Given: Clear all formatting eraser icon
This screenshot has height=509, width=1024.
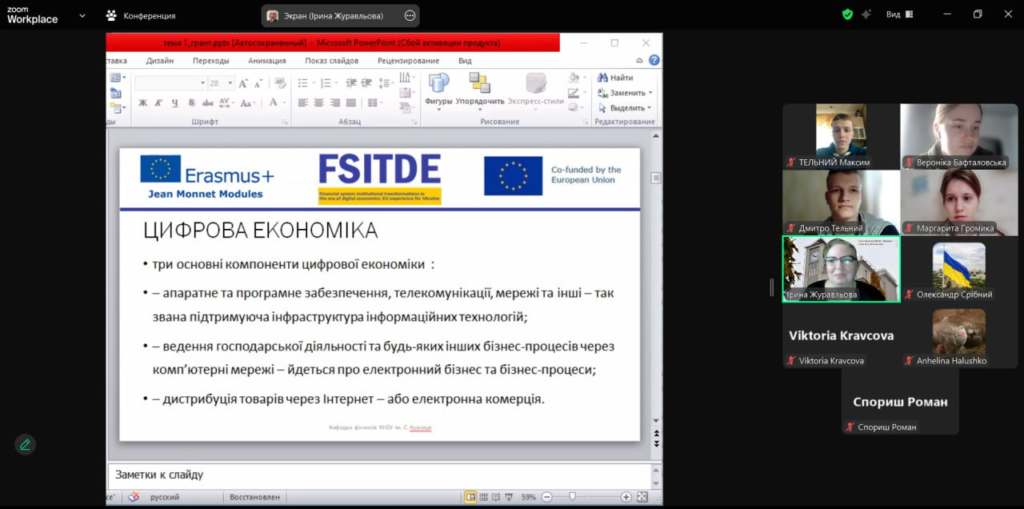Looking at the screenshot, I should 281,83.
